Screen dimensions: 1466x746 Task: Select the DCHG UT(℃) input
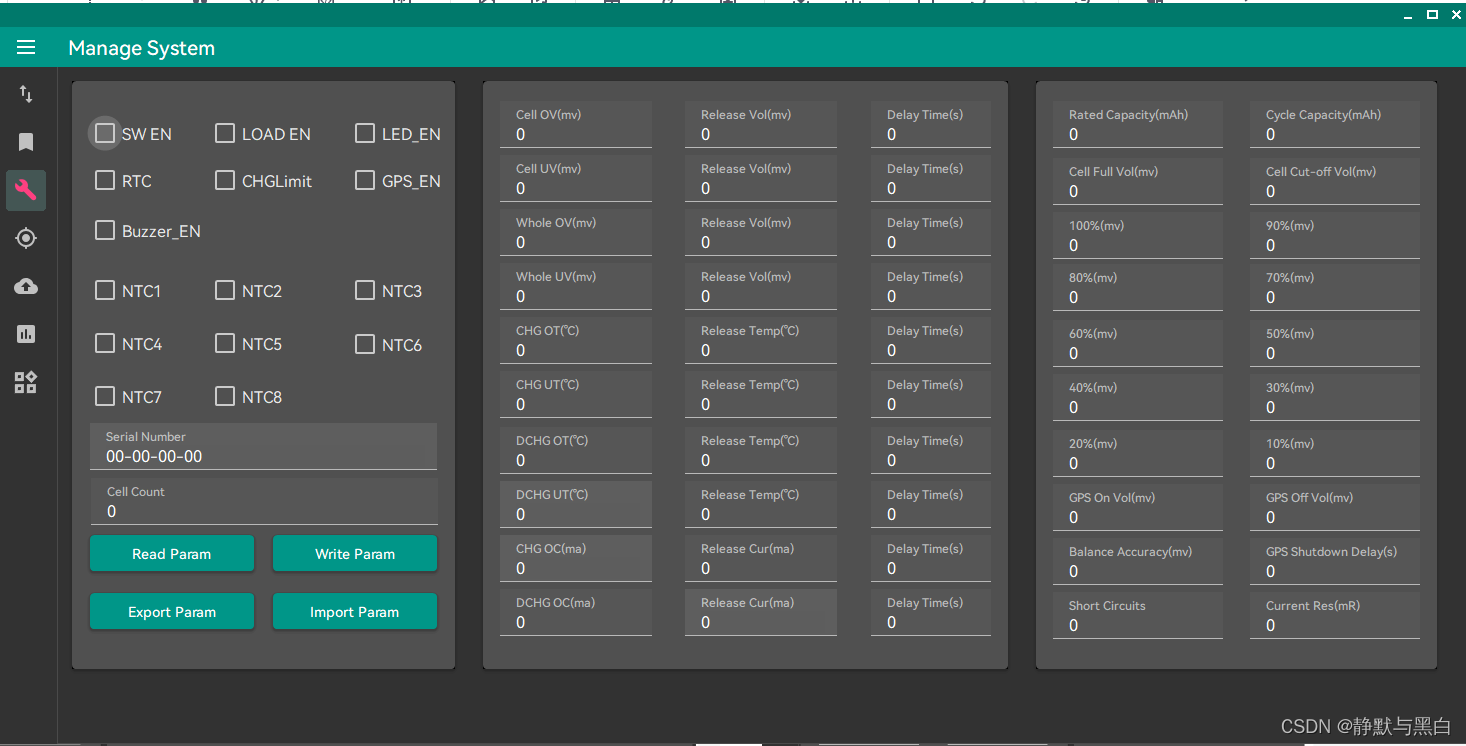tap(576, 504)
